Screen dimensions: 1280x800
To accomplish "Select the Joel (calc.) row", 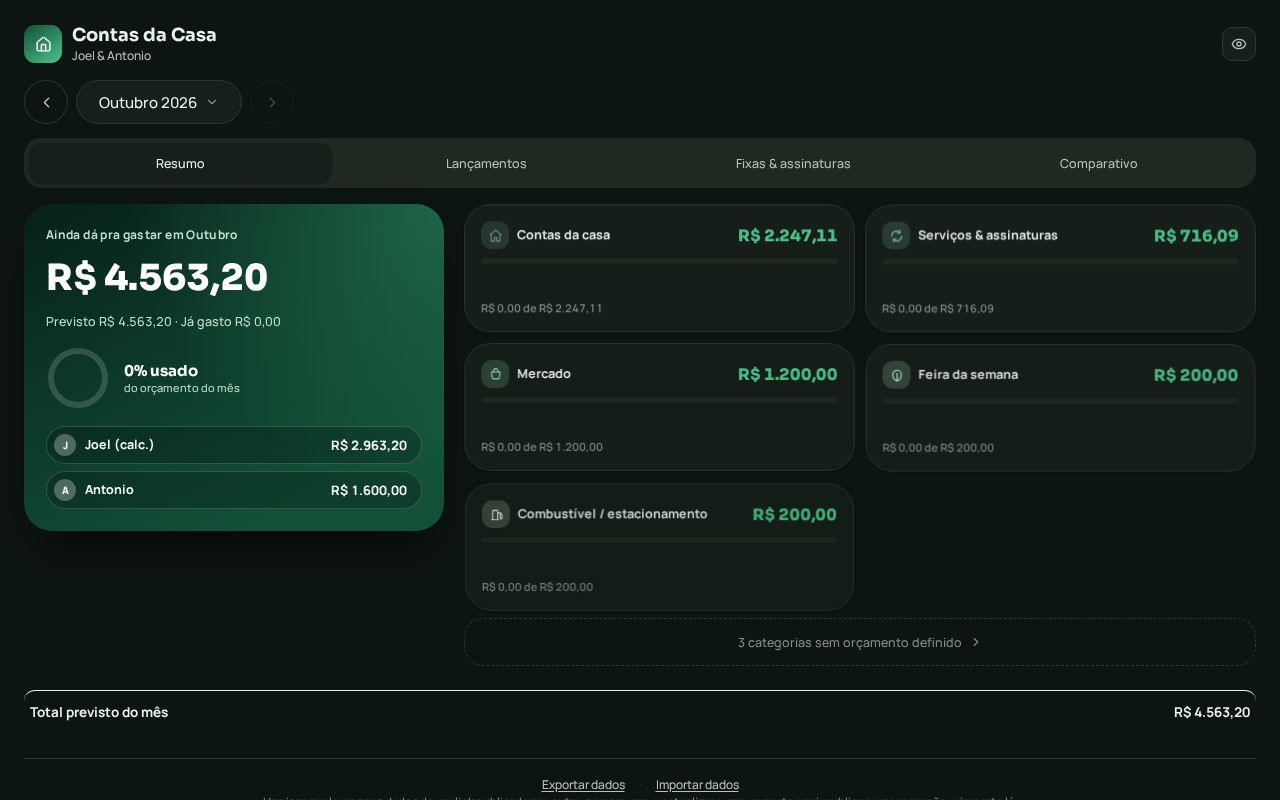I will coord(234,445).
